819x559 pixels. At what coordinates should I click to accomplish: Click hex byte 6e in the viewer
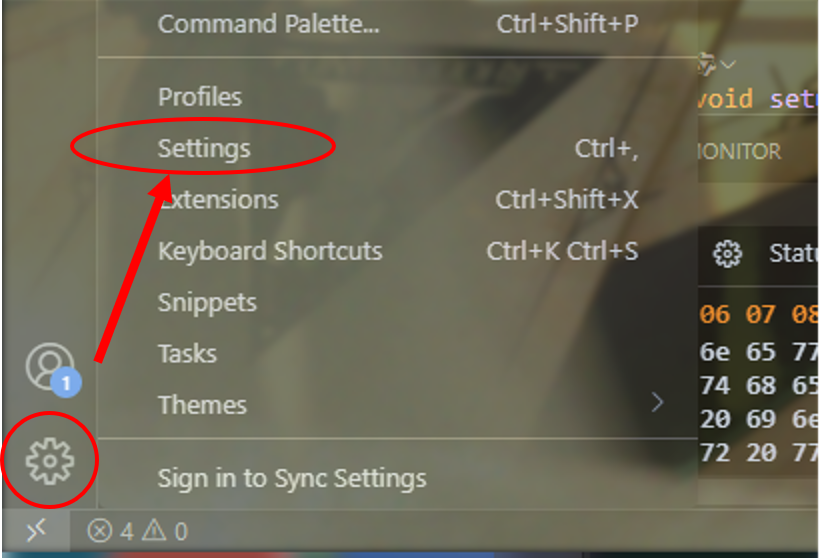pyautogui.click(x=714, y=351)
